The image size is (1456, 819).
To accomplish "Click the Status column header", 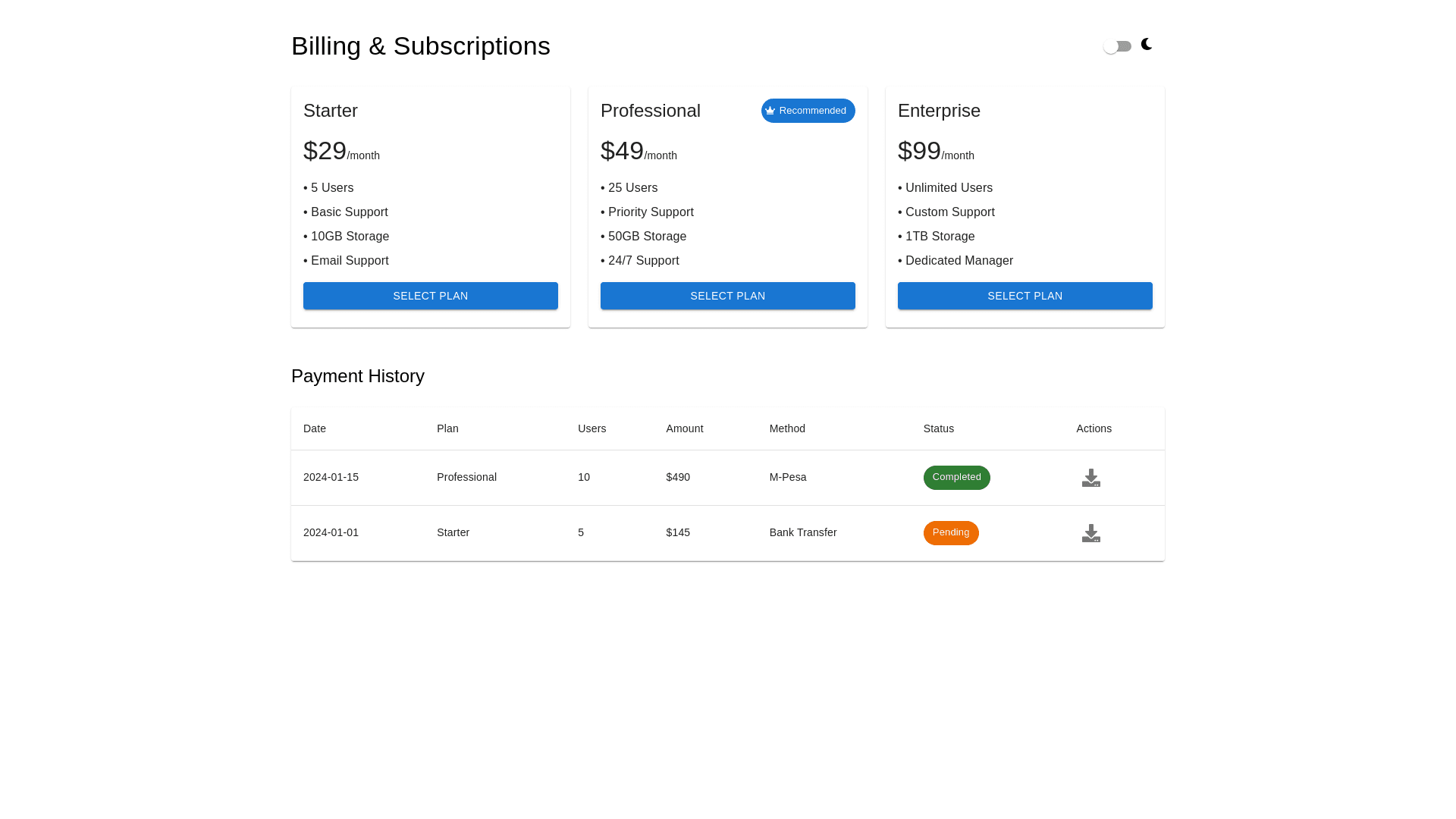I will pos(938,428).
